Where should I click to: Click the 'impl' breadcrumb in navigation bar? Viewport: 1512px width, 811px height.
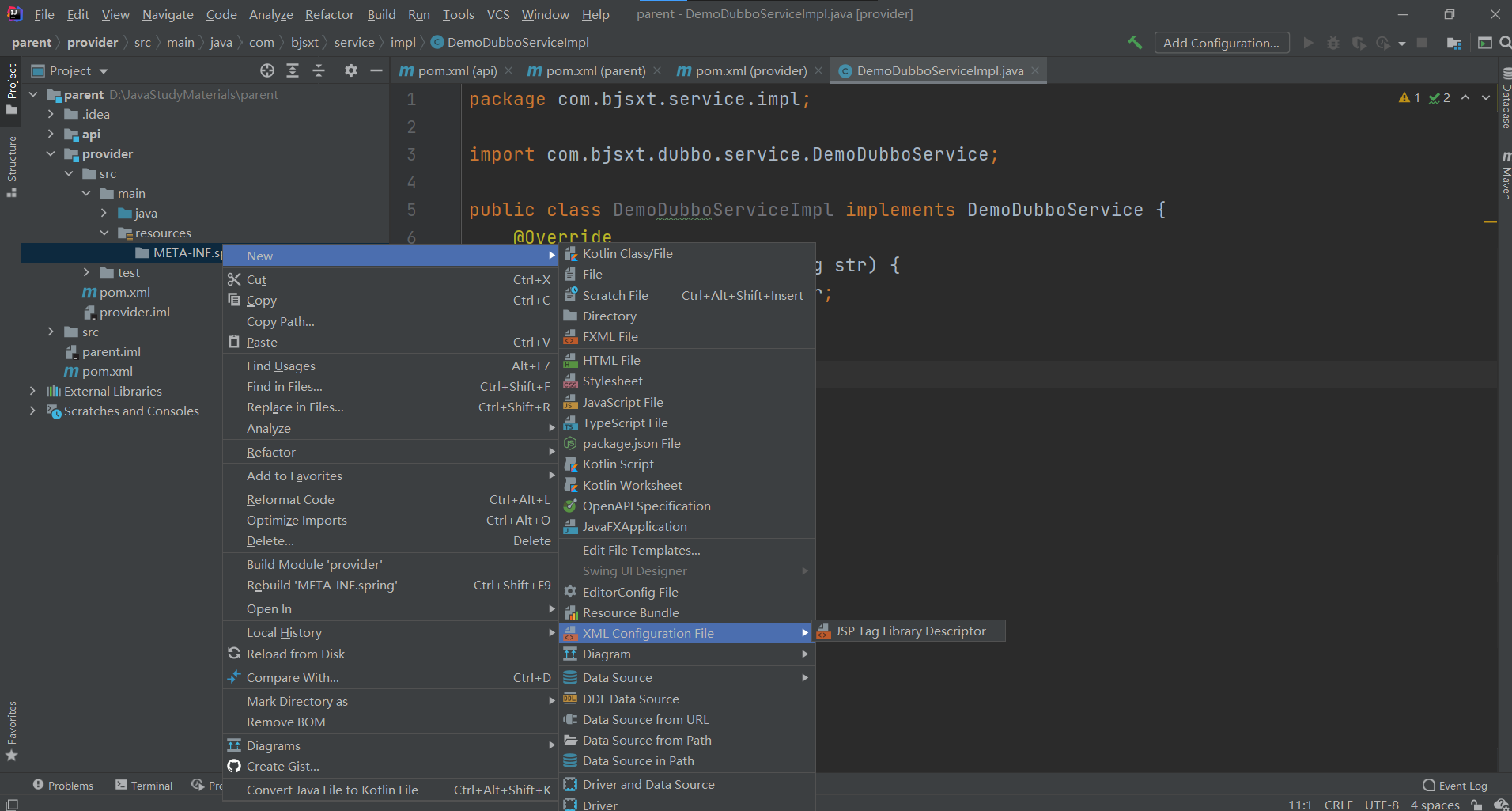[403, 43]
